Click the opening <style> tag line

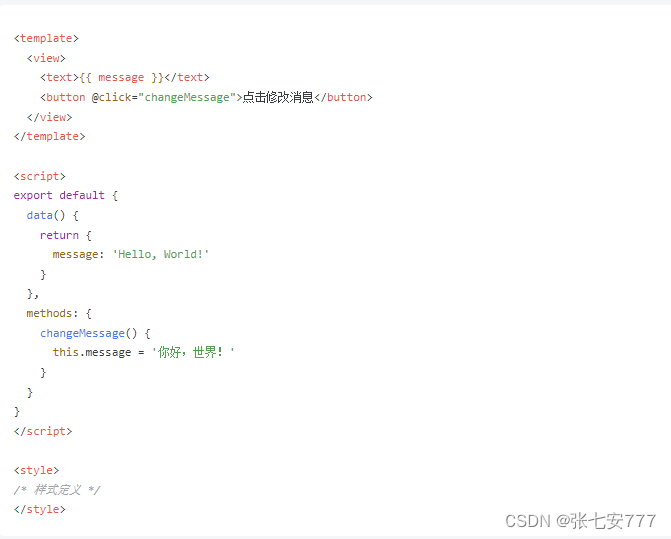click(x=36, y=471)
